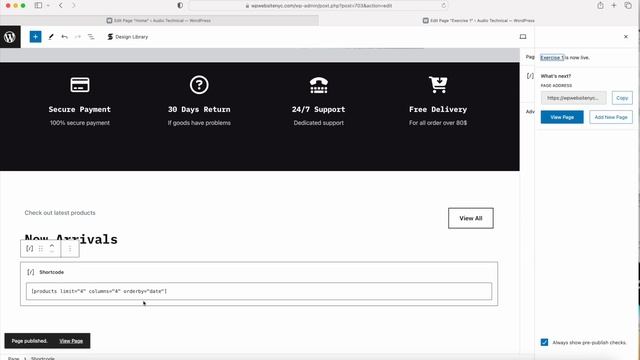
Task: Switch to the Edit Page Exercise 1 tab
Action: click(479, 20)
